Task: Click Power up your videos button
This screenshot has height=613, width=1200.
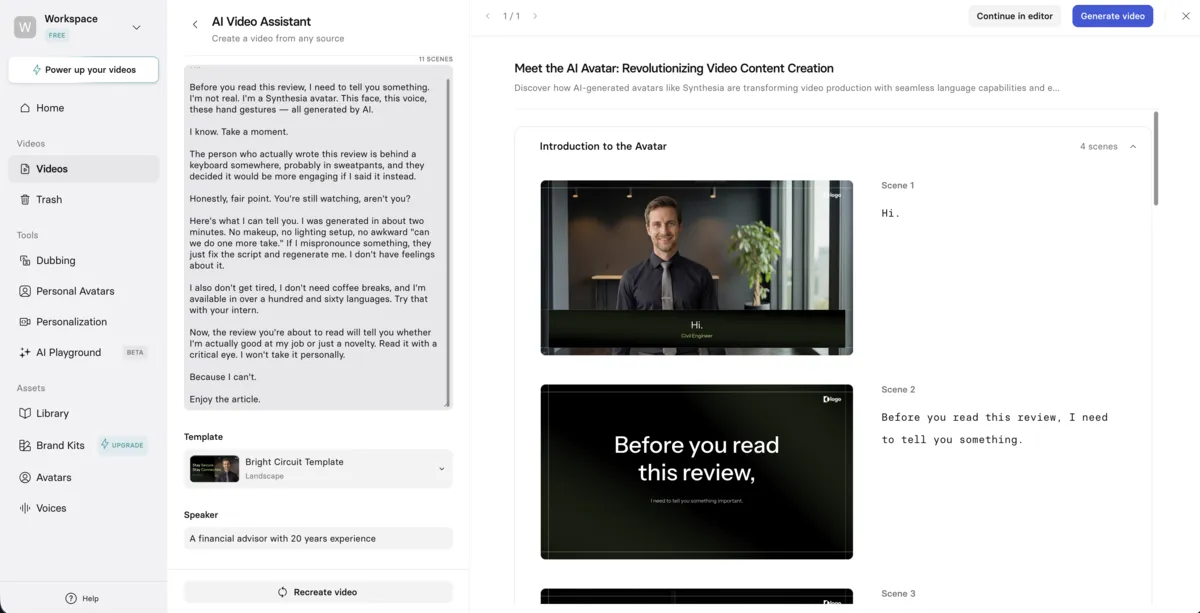Action: point(83,70)
